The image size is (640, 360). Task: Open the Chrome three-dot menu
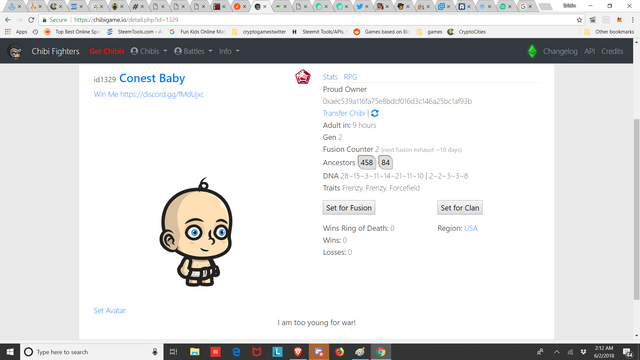[632, 20]
